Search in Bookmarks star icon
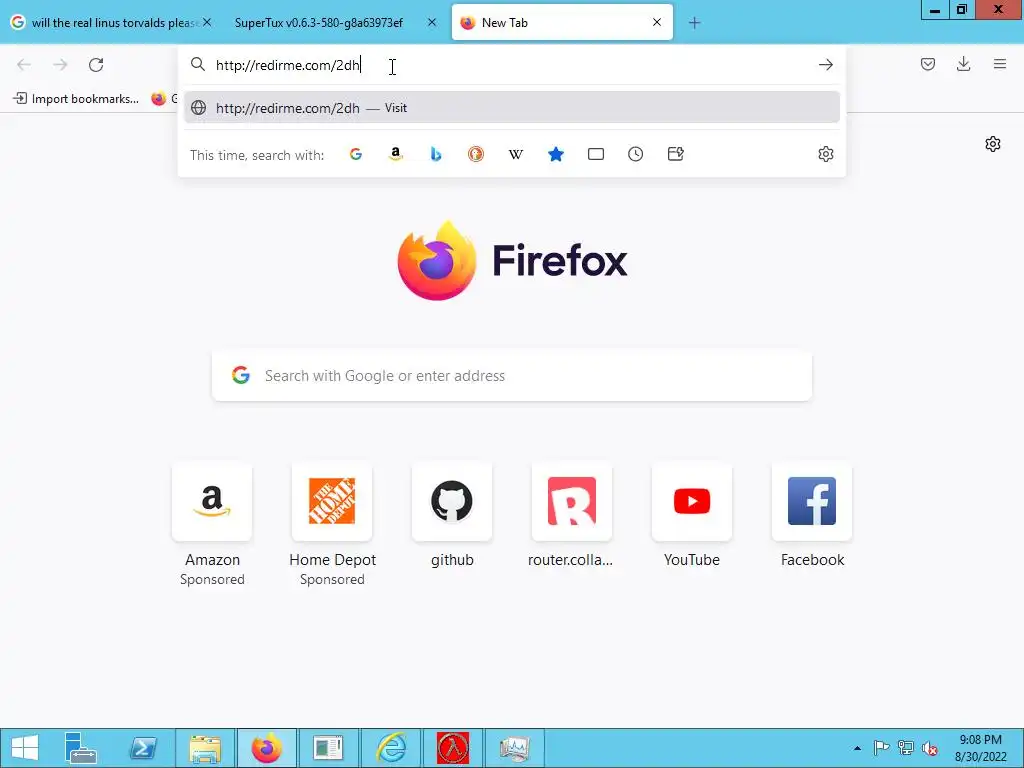The width and height of the screenshot is (1024, 768). (x=556, y=154)
